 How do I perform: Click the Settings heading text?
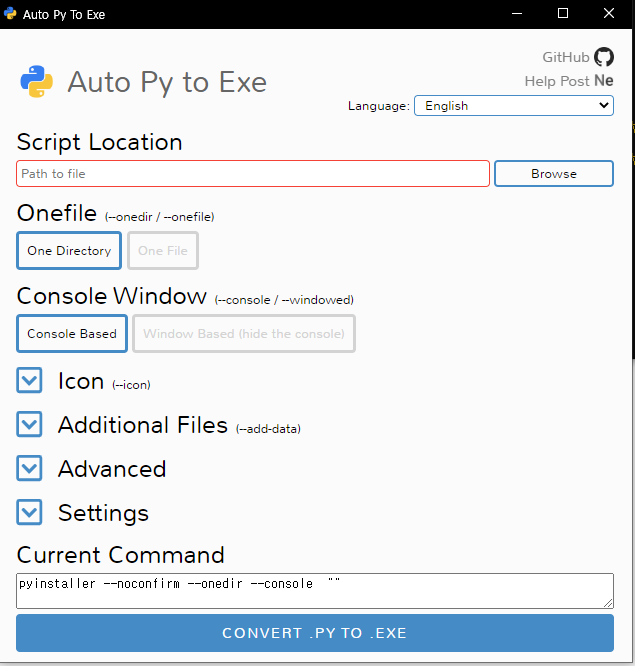point(103,513)
